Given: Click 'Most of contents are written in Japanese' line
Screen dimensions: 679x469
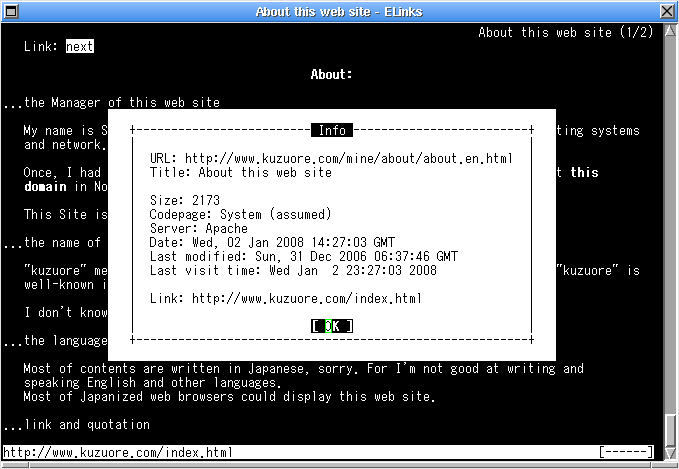Looking at the screenshot, I should point(304,369).
